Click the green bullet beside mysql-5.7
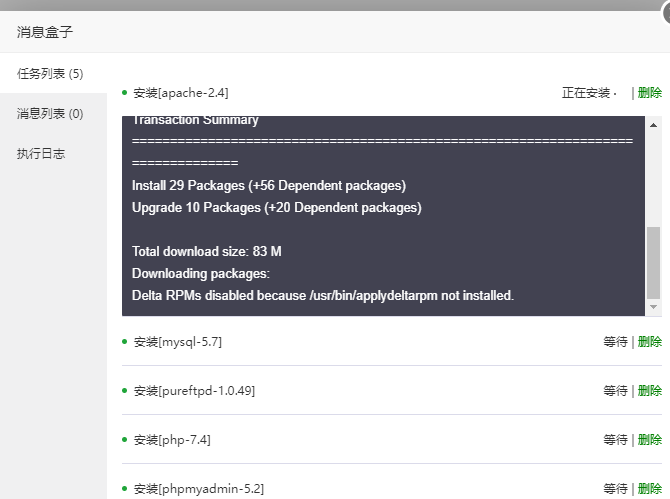The width and height of the screenshot is (670, 499). [125, 342]
